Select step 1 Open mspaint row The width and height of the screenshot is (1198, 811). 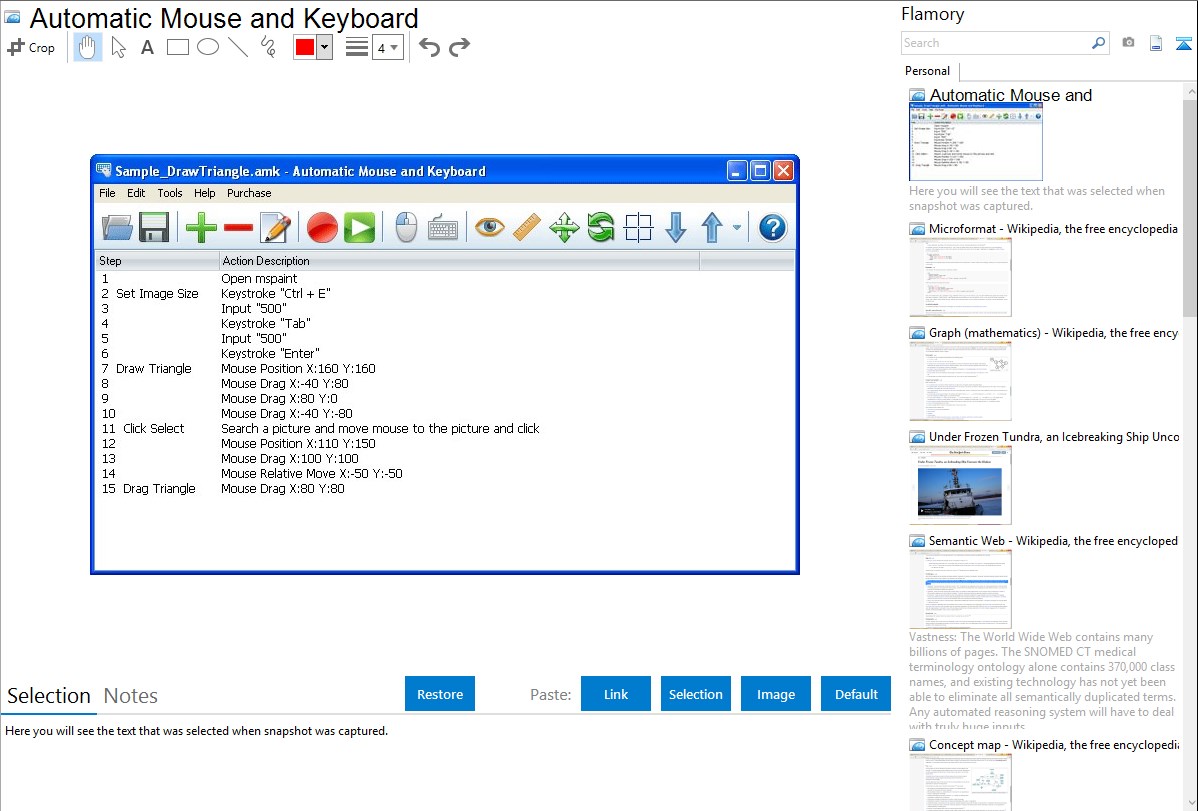[x=445, y=279]
